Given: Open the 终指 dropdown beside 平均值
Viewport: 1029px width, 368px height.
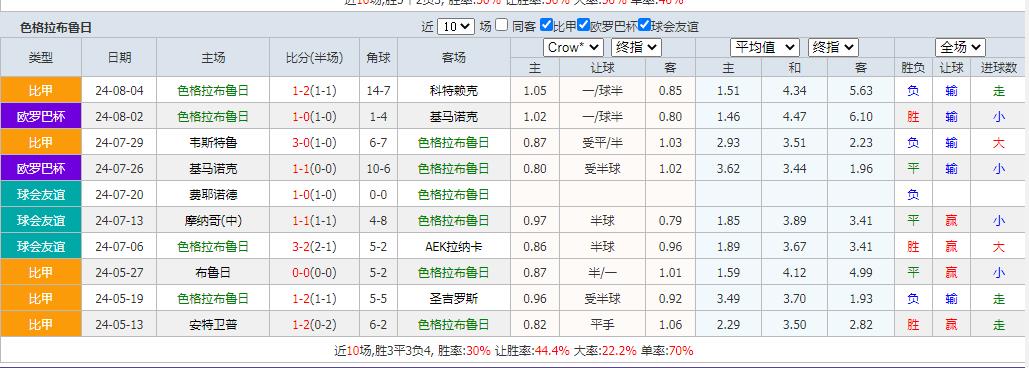Looking at the screenshot, I should (x=833, y=47).
